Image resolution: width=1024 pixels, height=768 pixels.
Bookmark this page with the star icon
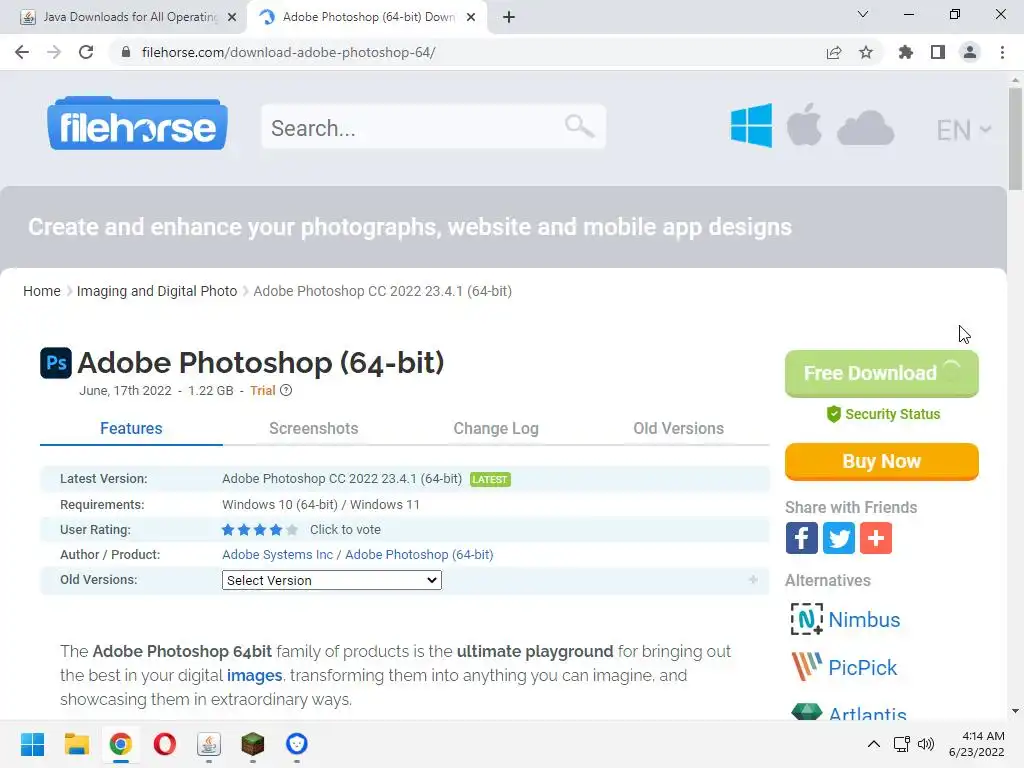point(866,52)
